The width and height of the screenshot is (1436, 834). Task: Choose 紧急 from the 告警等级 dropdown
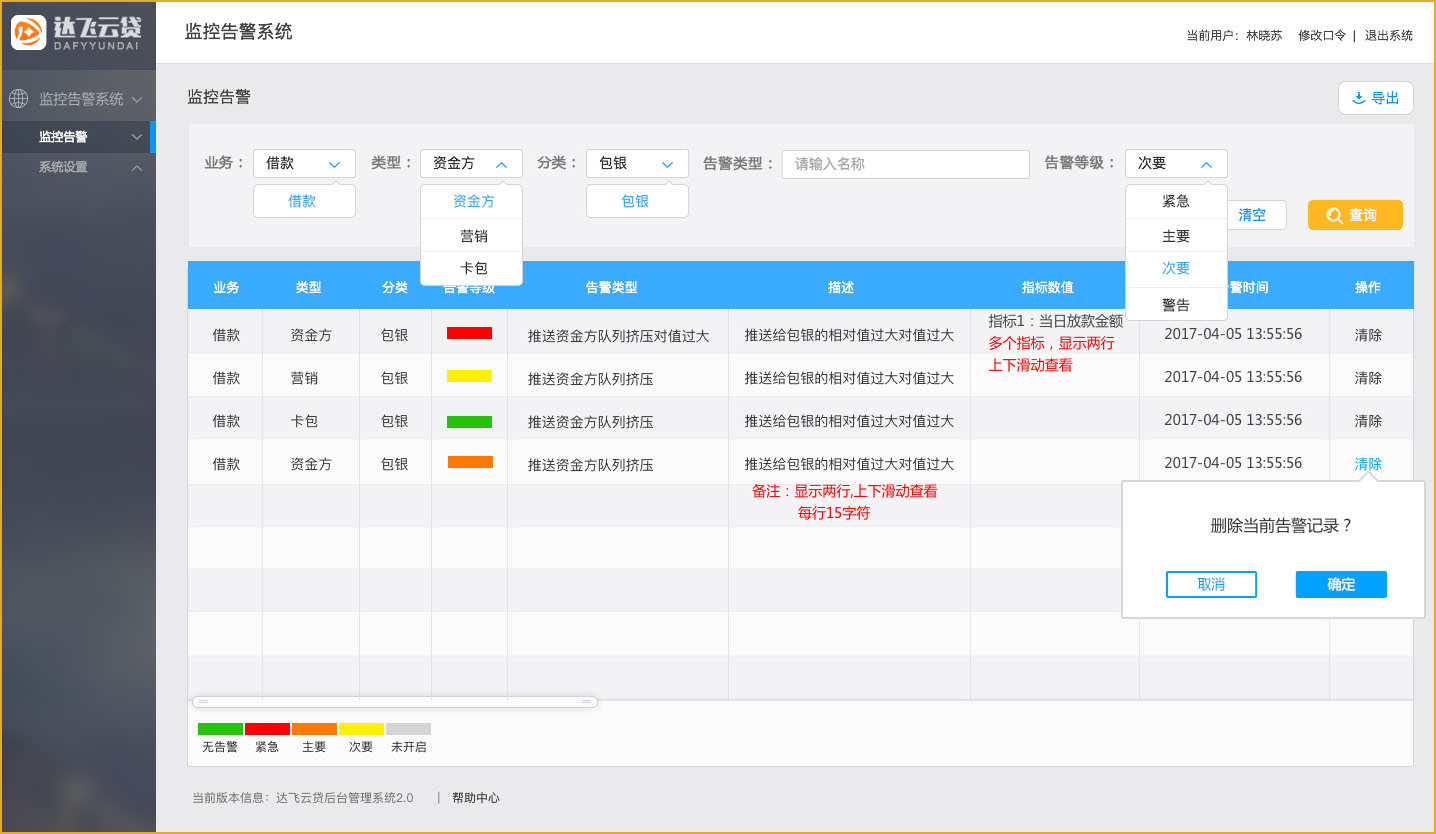pos(1176,200)
